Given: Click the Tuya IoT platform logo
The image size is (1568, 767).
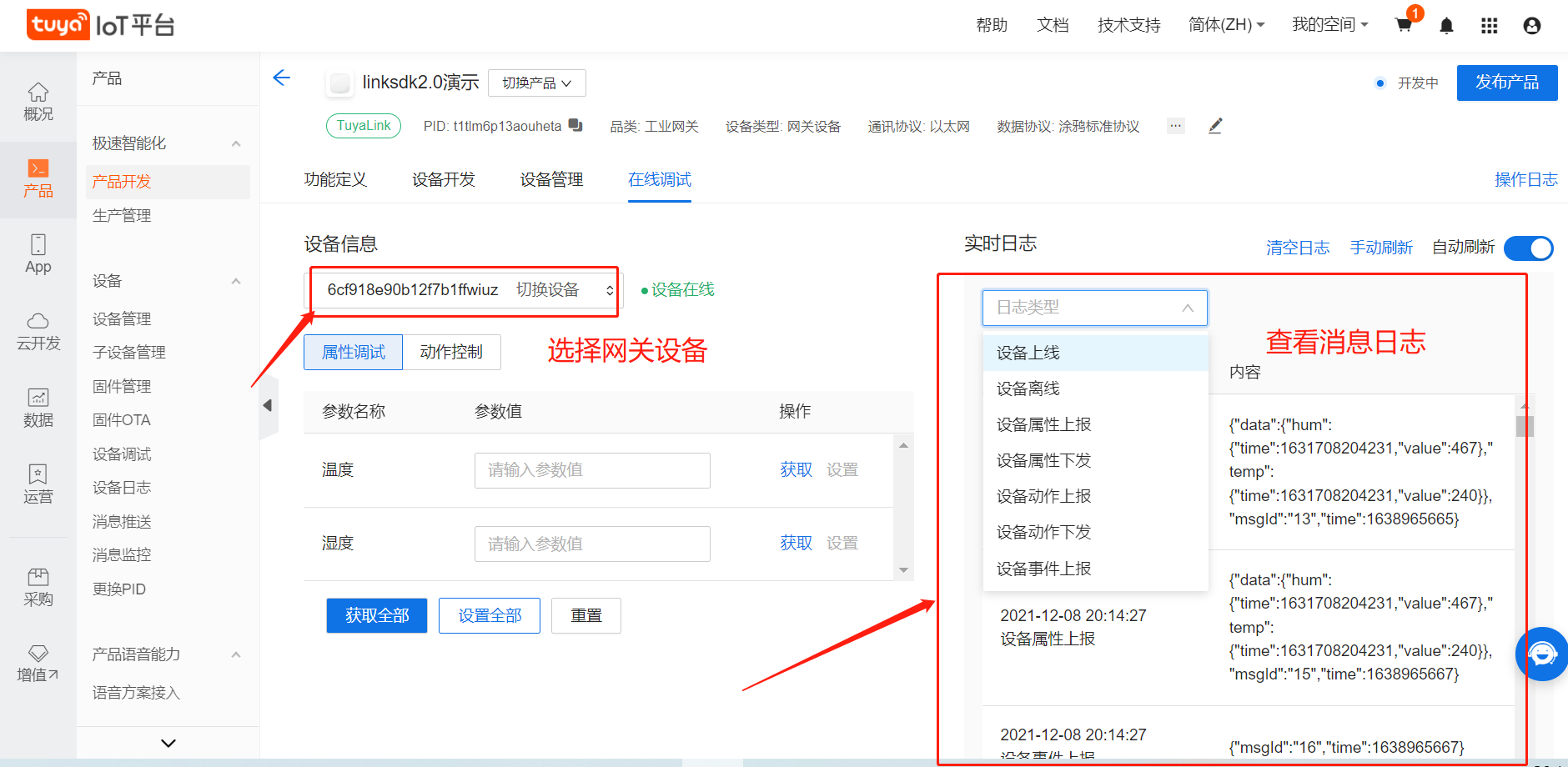Looking at the screenshot, I should [101, 25].
